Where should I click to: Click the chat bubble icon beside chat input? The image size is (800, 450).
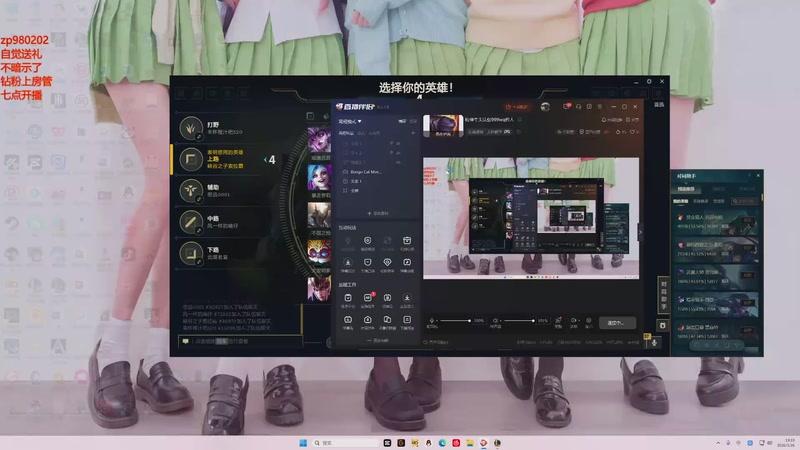tap(185, 341)
